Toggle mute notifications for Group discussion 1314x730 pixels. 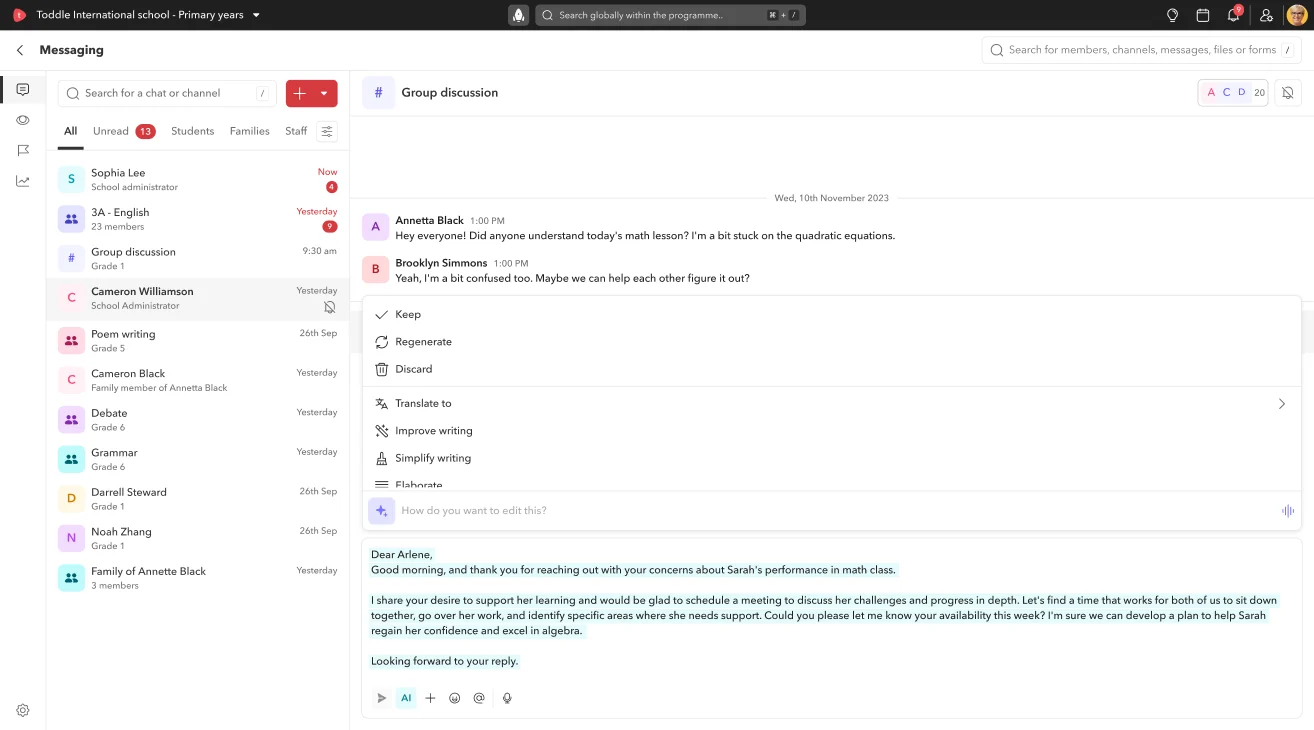coord(1288,93)
